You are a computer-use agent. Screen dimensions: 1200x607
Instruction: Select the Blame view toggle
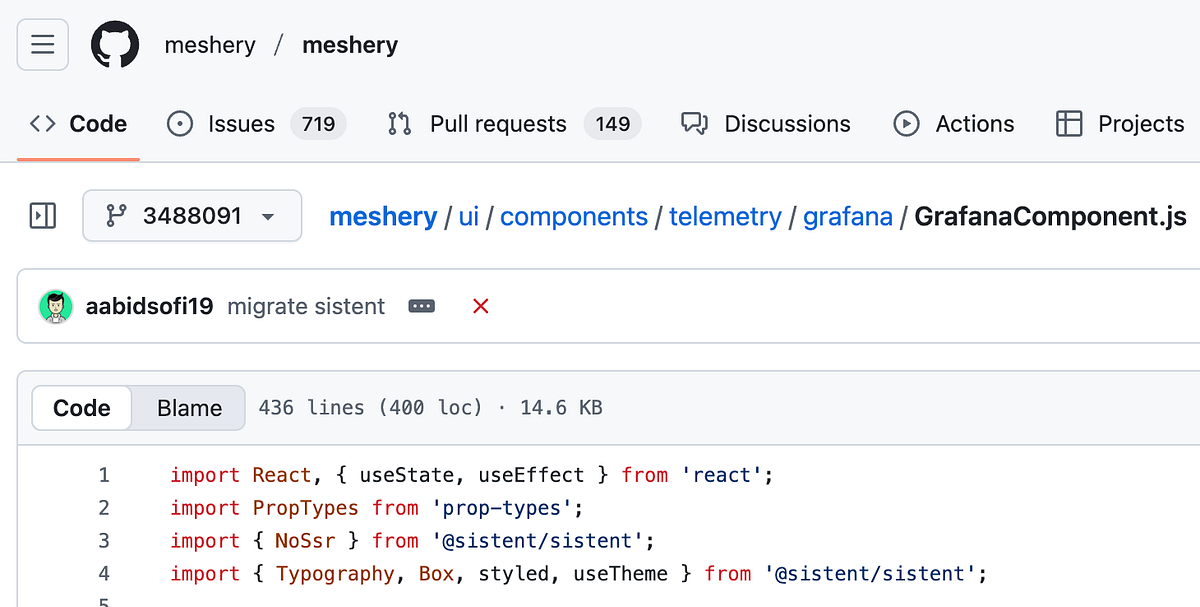point(189,408)
